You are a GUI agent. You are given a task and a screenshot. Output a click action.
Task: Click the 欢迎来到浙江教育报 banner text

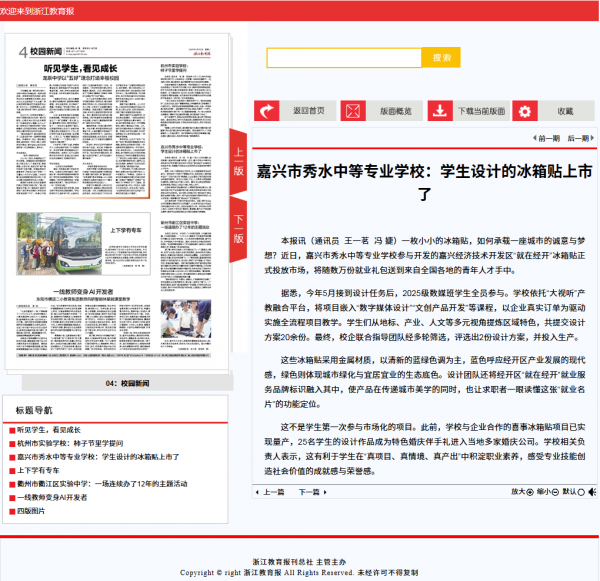(x=37, y=11)
